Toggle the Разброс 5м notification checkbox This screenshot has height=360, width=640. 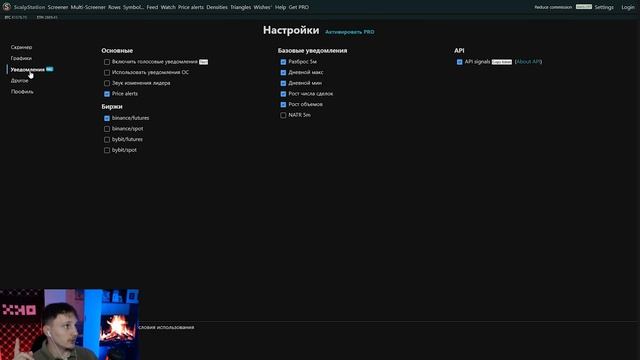[283, 62]
